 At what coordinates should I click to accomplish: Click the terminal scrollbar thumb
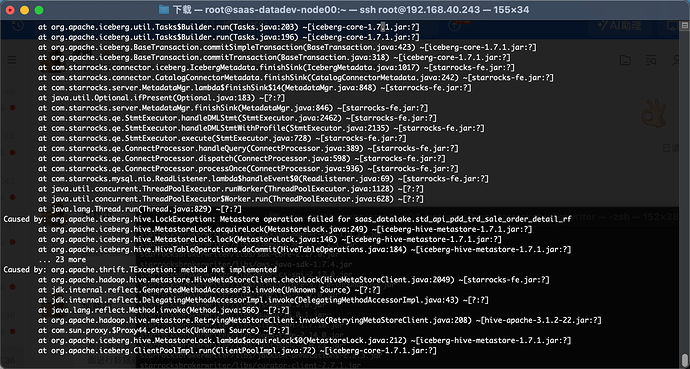pyautogui.click(x=684, y=360)
